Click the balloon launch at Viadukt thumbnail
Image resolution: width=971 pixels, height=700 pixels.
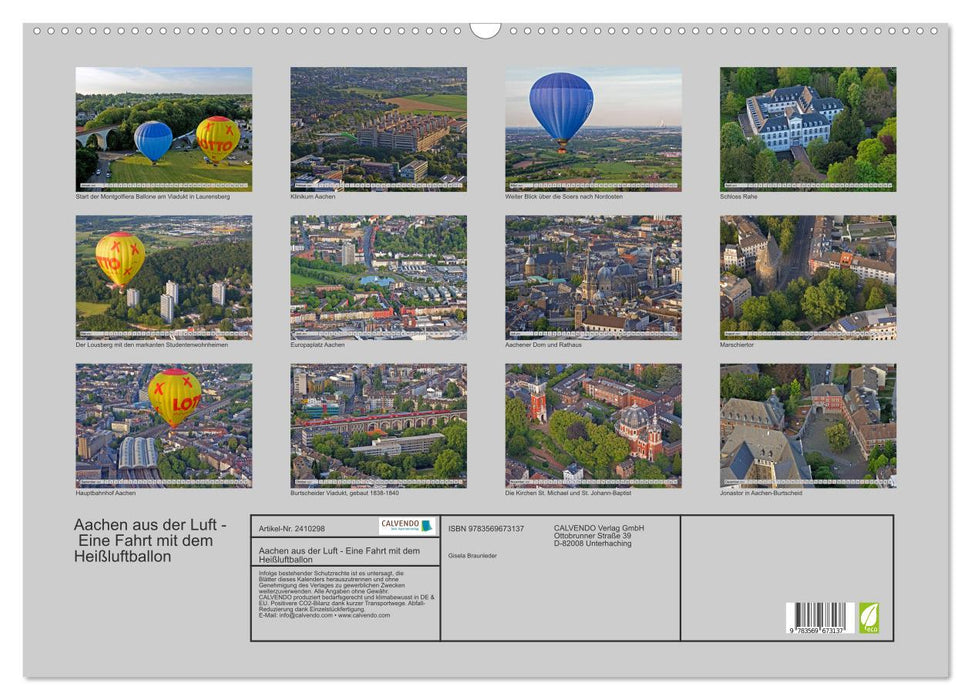(163, 129)
